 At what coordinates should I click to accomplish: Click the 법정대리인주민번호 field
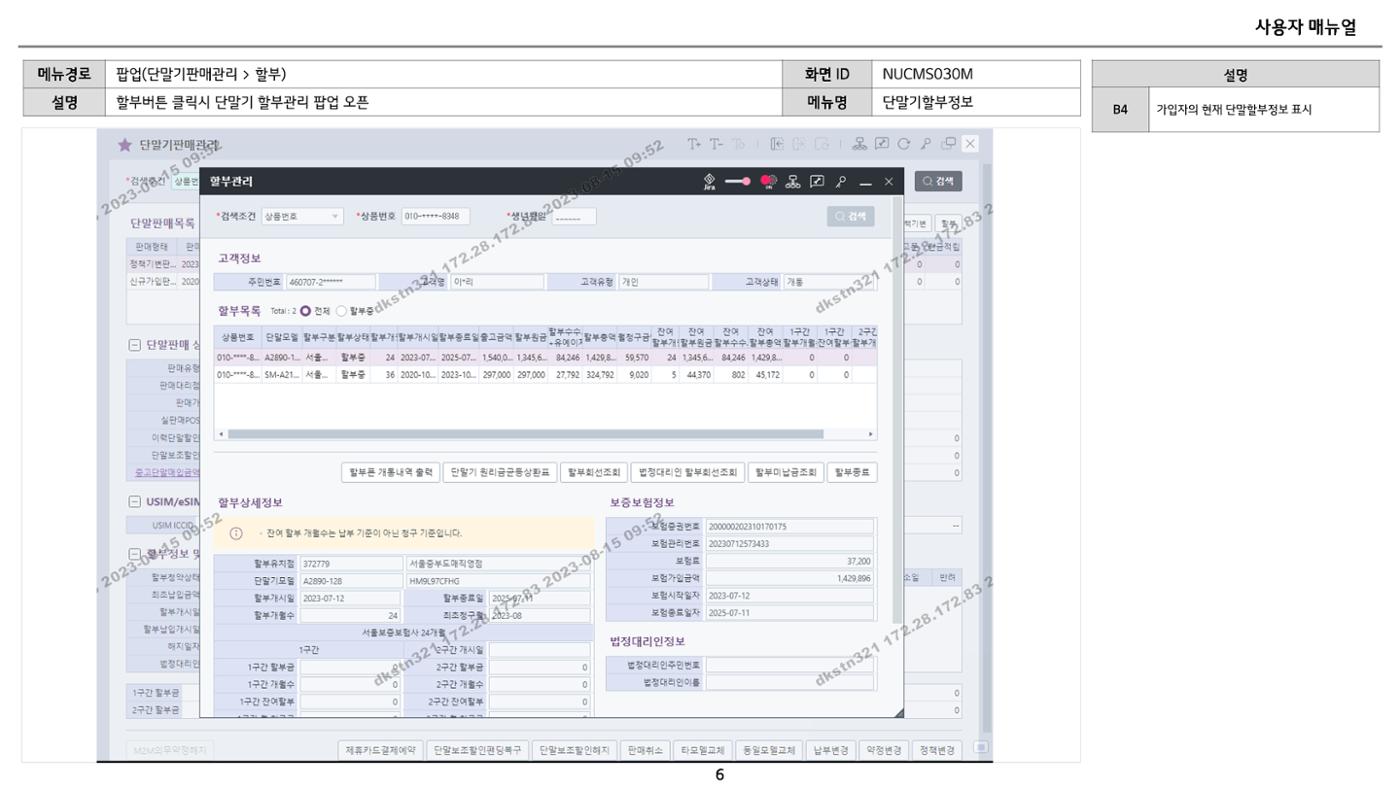pyautogui.click(x=789, y=664)
